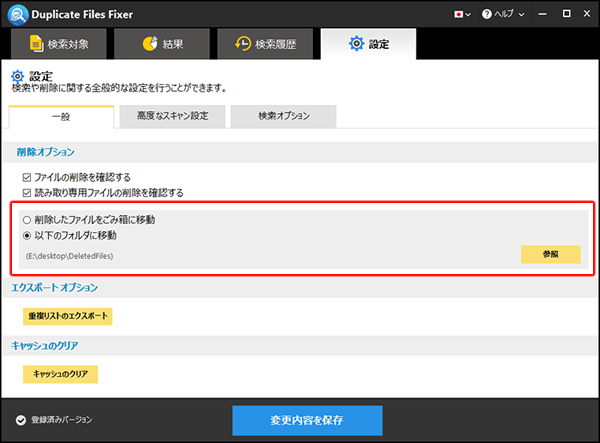Select the 設定 main tab
600x443 pixels.
click(x=368, y=44)
